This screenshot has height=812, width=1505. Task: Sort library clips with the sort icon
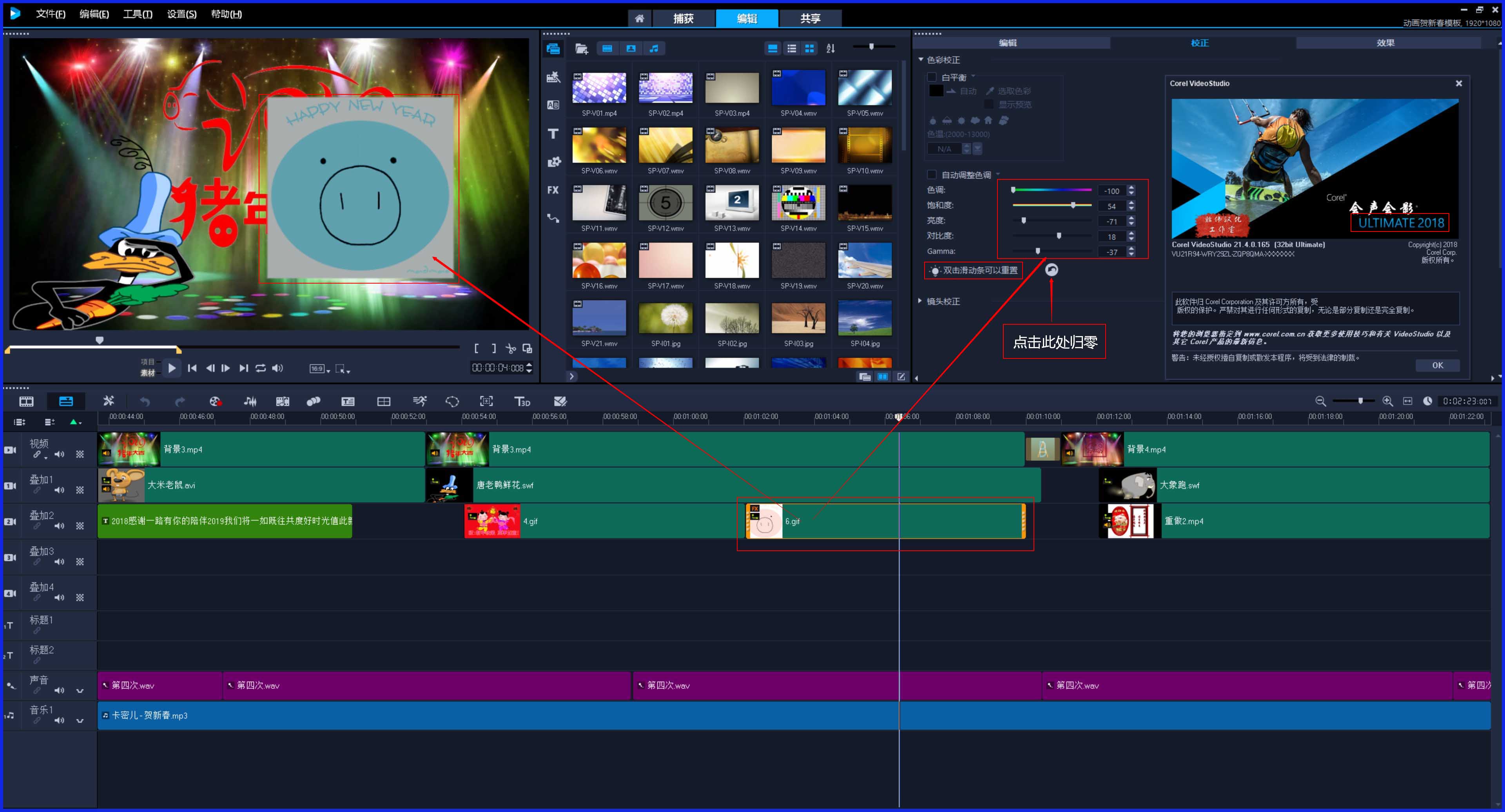[x=831, y=49]
